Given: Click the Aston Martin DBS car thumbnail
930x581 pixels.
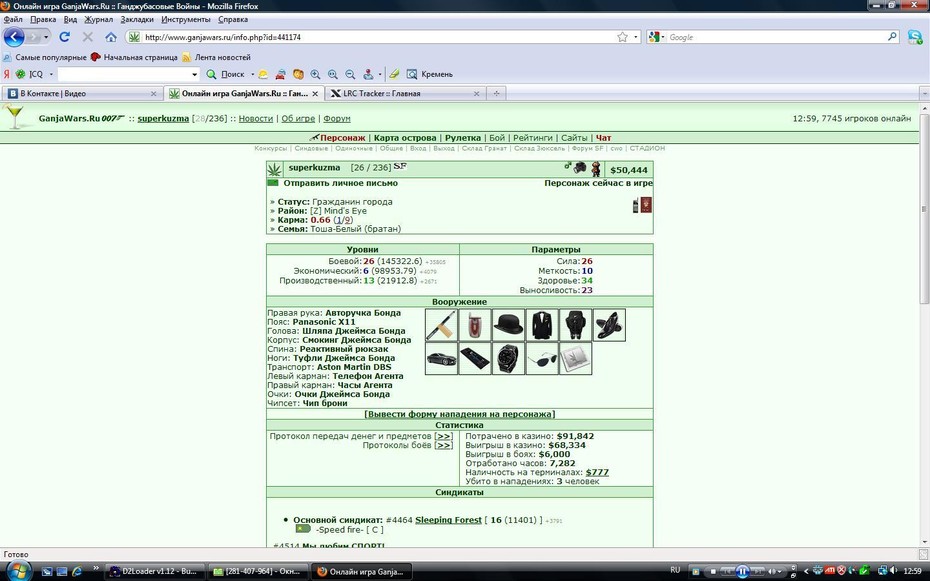Looking at the screenshot, I should [441, 358].
